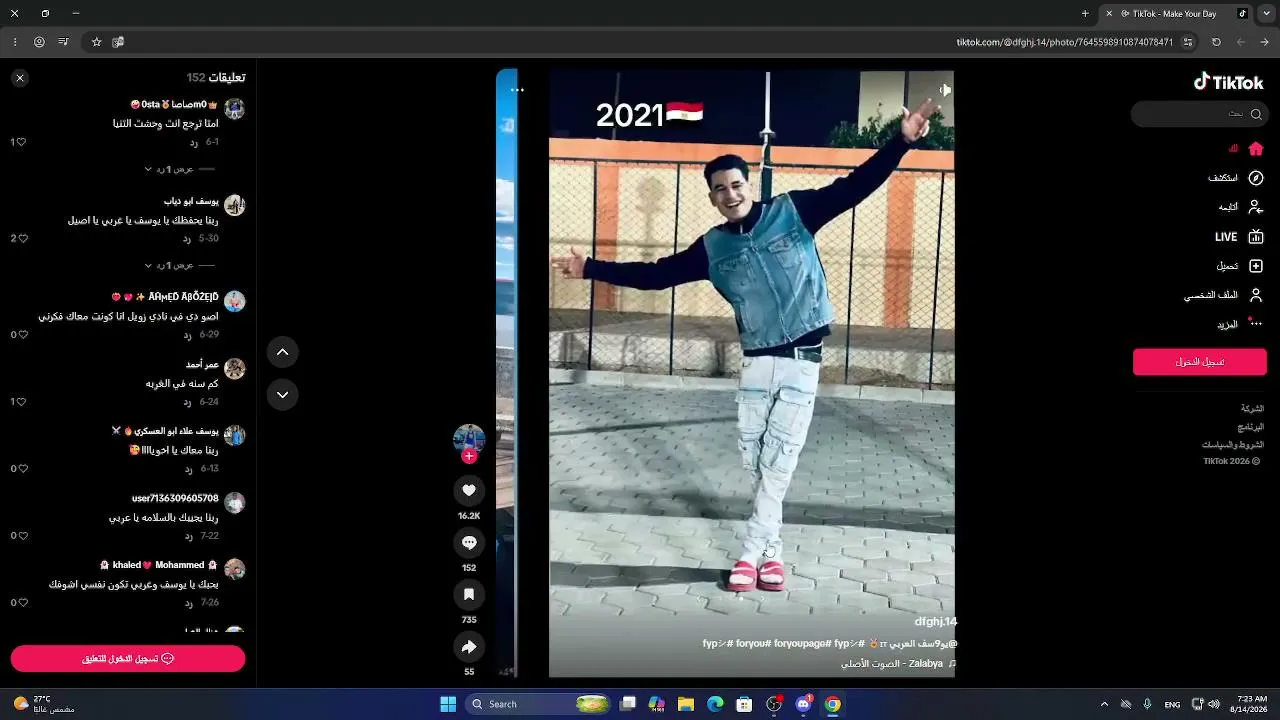Open the dfghj.14 username on the video
The width and height of the screenshot is (1280, 720).
pos(935,621)
